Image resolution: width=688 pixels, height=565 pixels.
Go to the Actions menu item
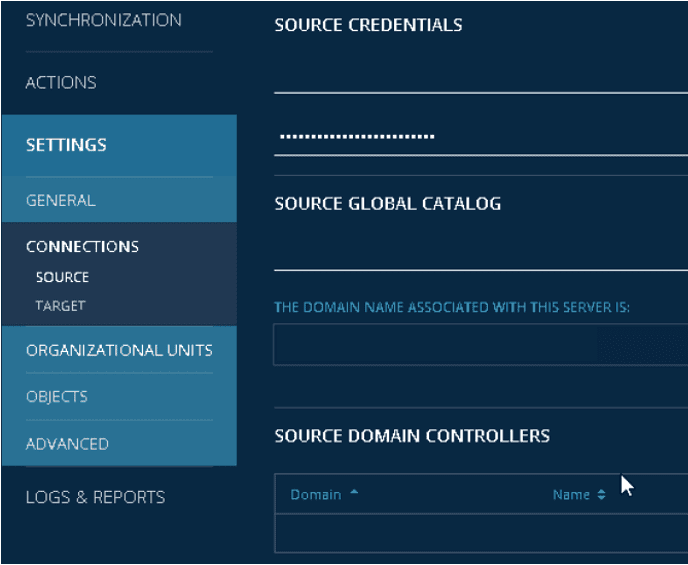tap(61, 82)
